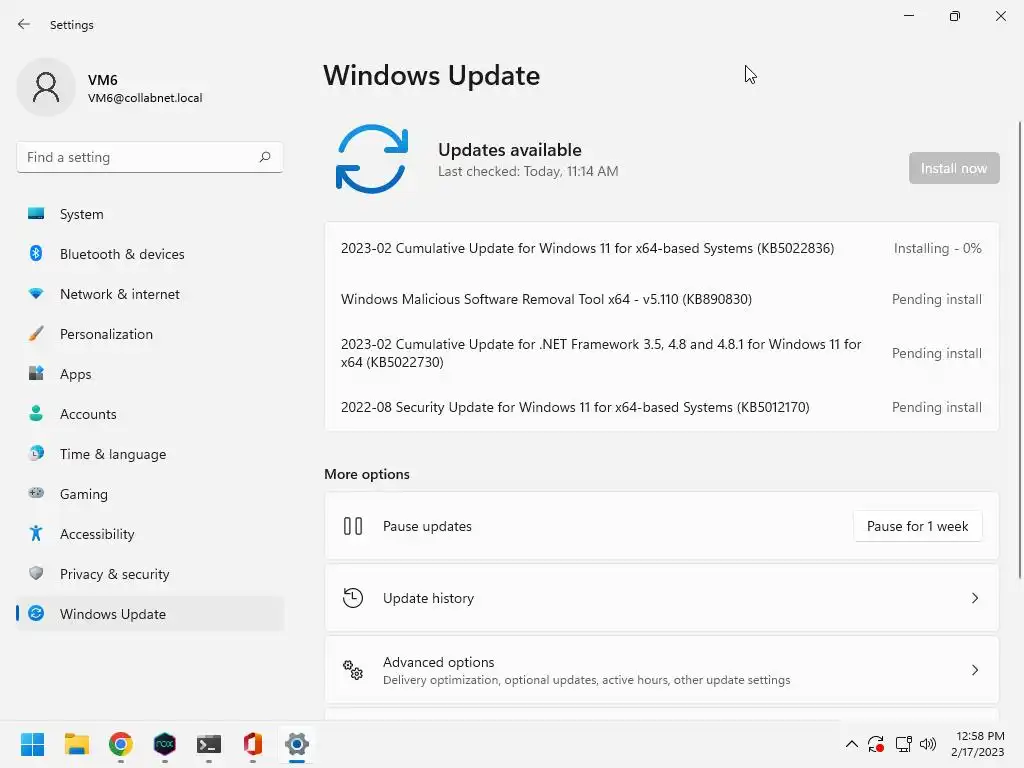1024x768 pixels.
Task: Click the Installing - 0% status text
Action: pos(937,248)
